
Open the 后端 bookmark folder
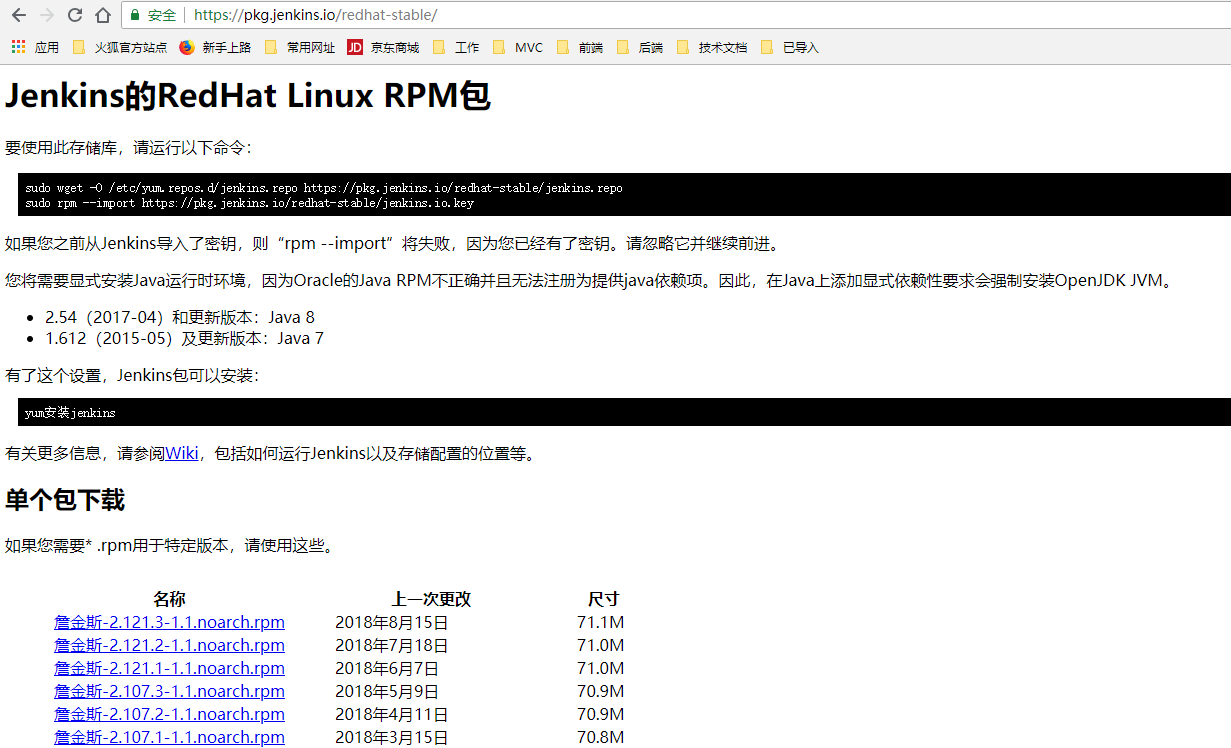(639, 47)
